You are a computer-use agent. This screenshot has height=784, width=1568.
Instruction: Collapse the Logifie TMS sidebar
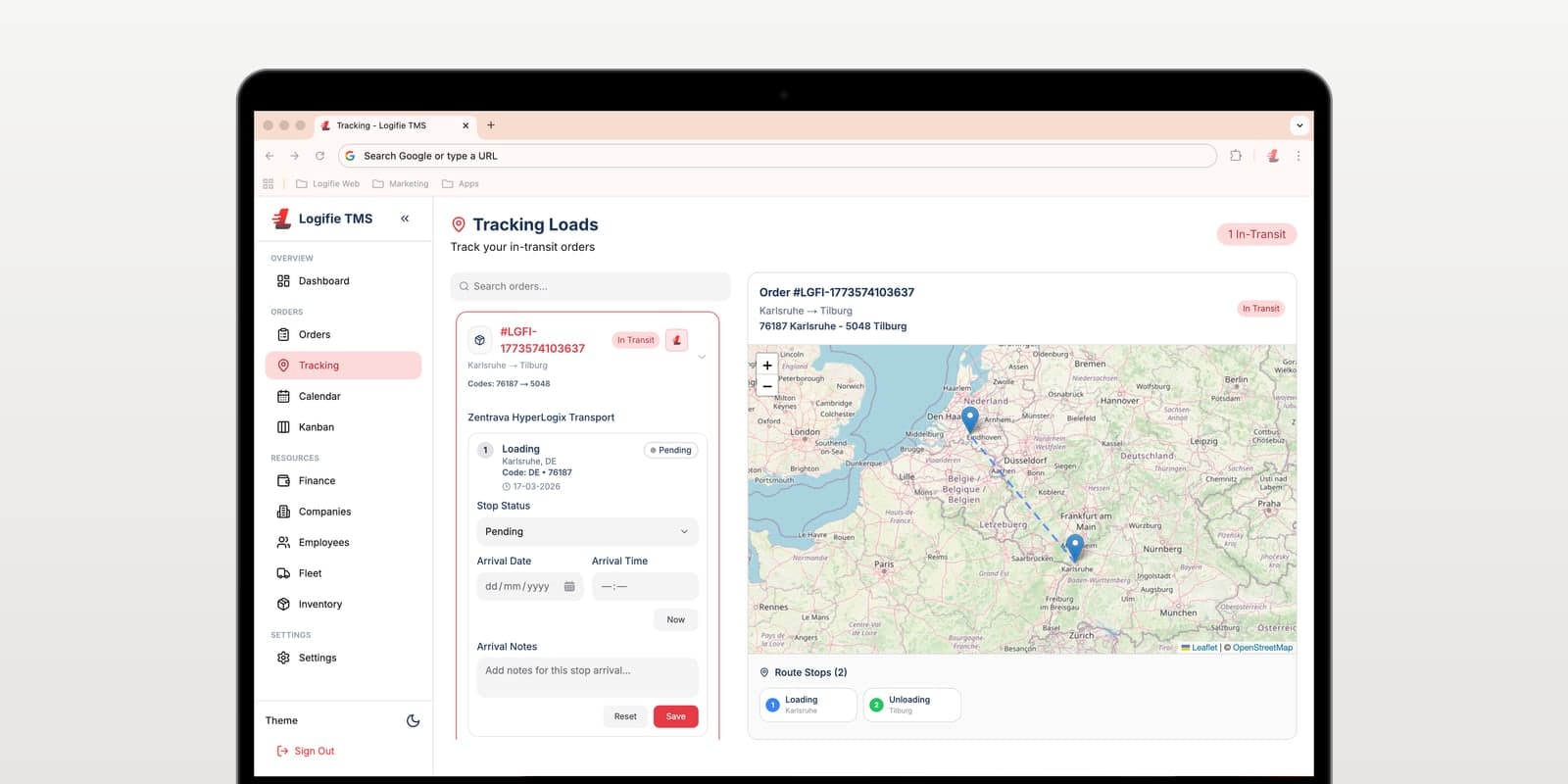[x=405, y=219]
